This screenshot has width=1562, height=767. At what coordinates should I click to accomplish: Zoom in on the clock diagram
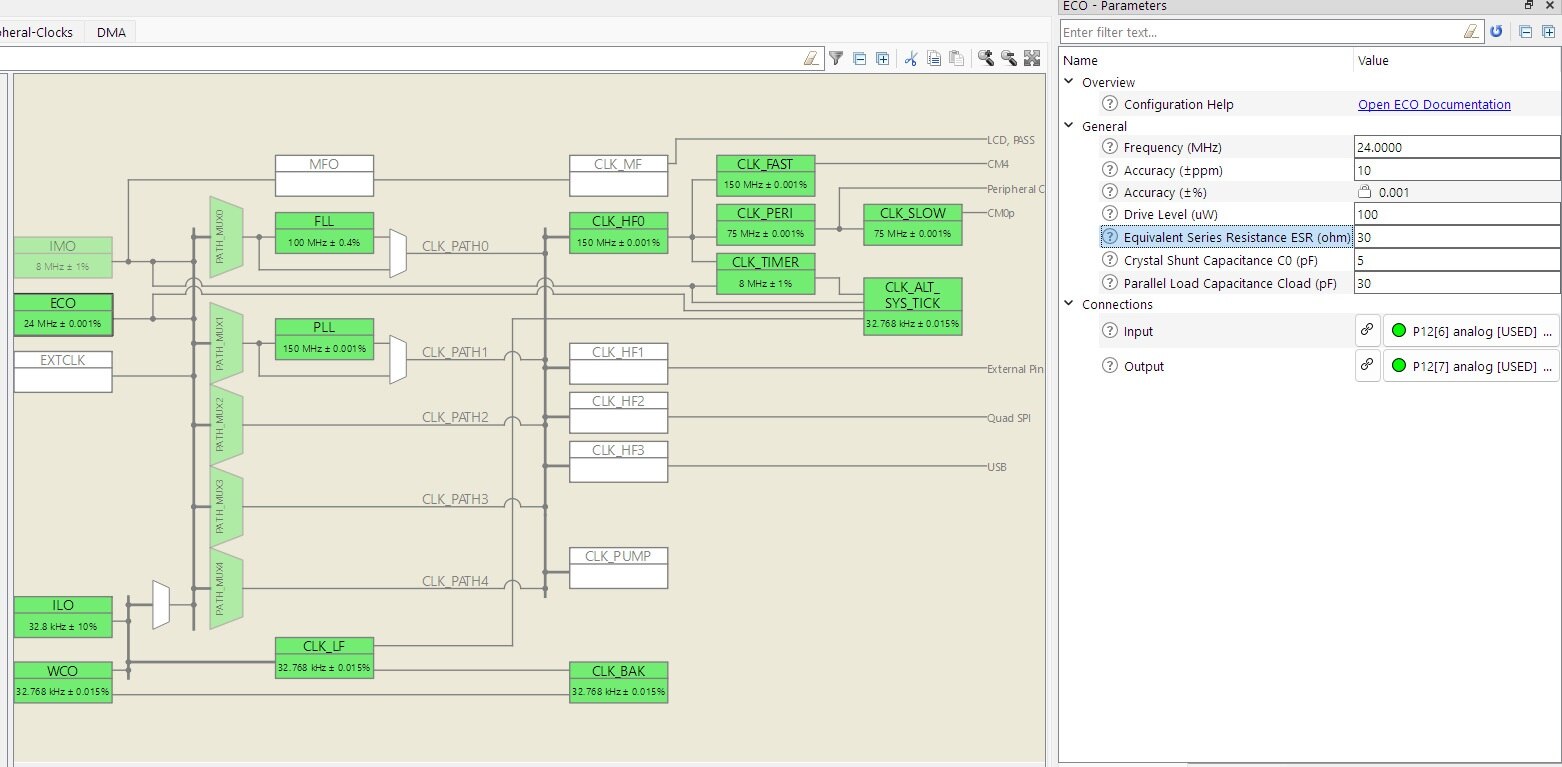(x=986, y=59)
